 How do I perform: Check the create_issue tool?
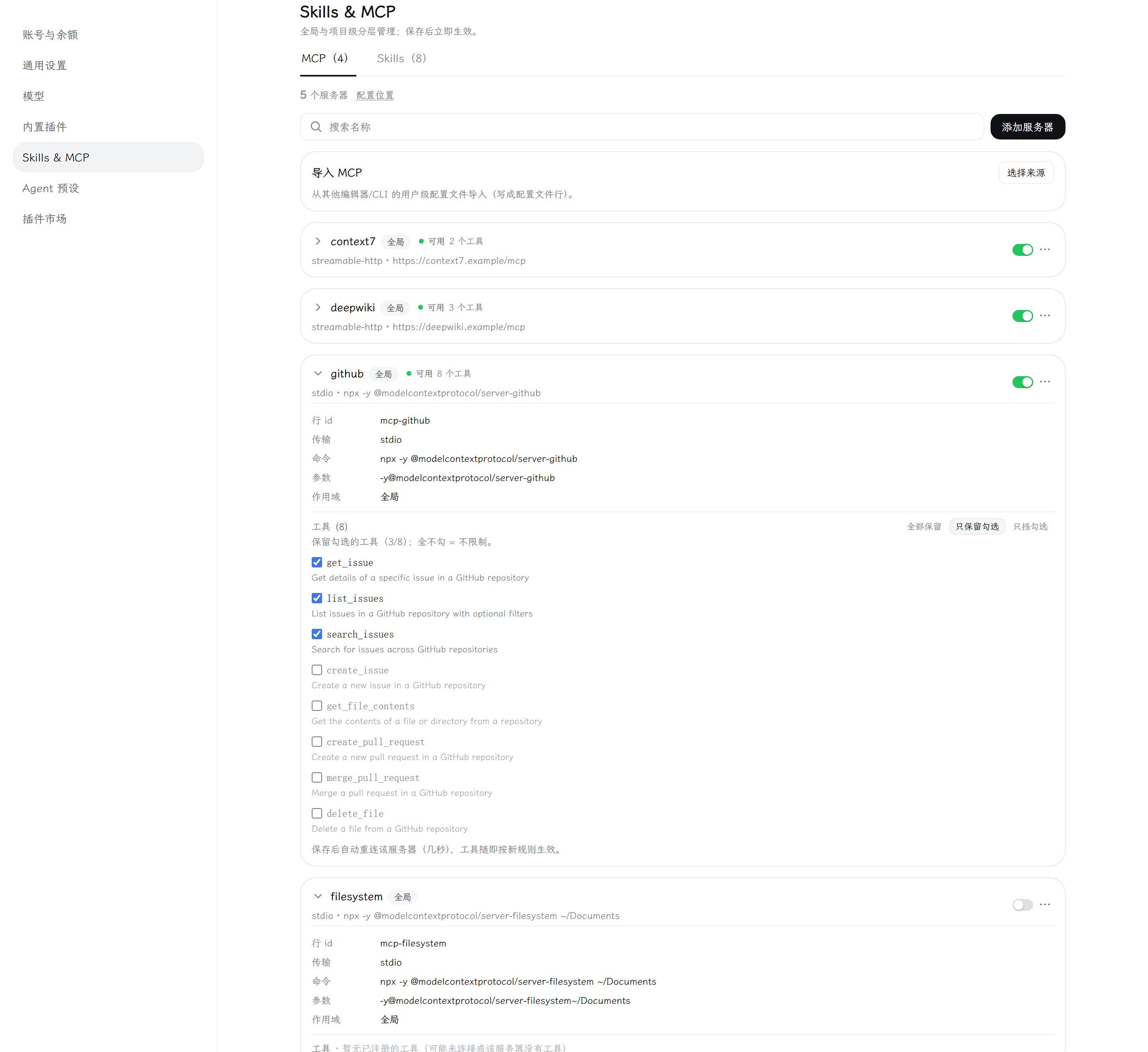click(x=316, y=670)
